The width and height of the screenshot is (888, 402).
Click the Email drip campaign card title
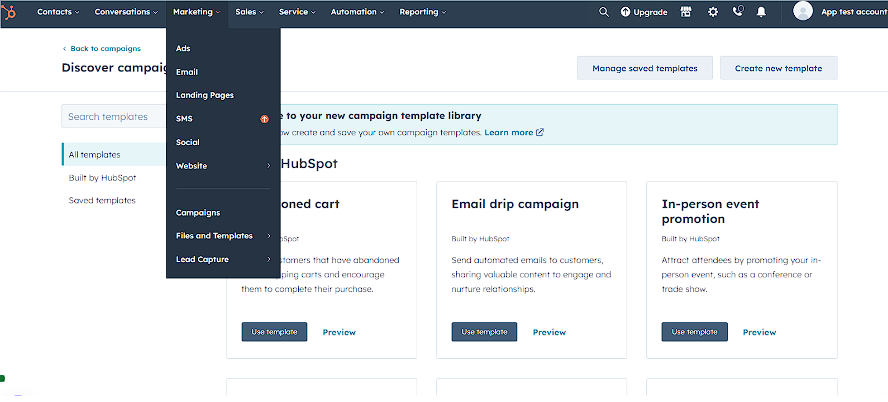pyautogui.click(x=515, y=204)
